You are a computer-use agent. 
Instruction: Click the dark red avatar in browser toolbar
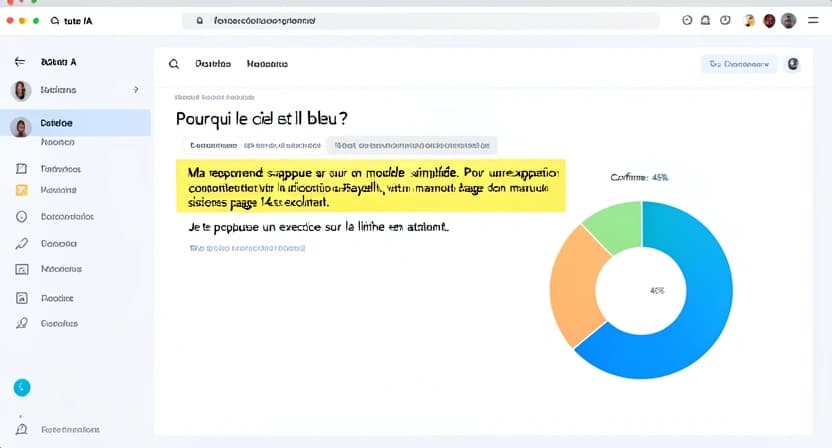tap(769, 21)
